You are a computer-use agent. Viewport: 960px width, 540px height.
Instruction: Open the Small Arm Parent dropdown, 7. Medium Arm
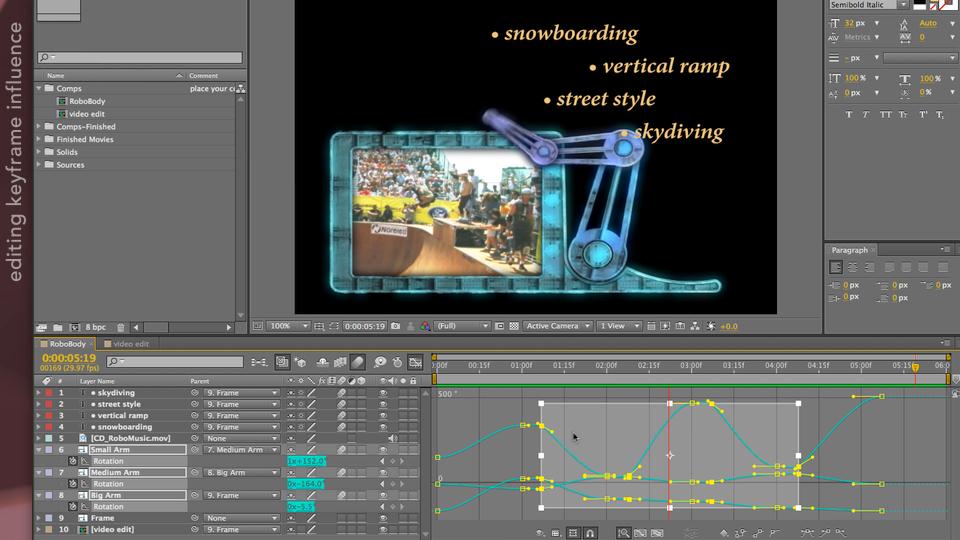click(241, 450)
